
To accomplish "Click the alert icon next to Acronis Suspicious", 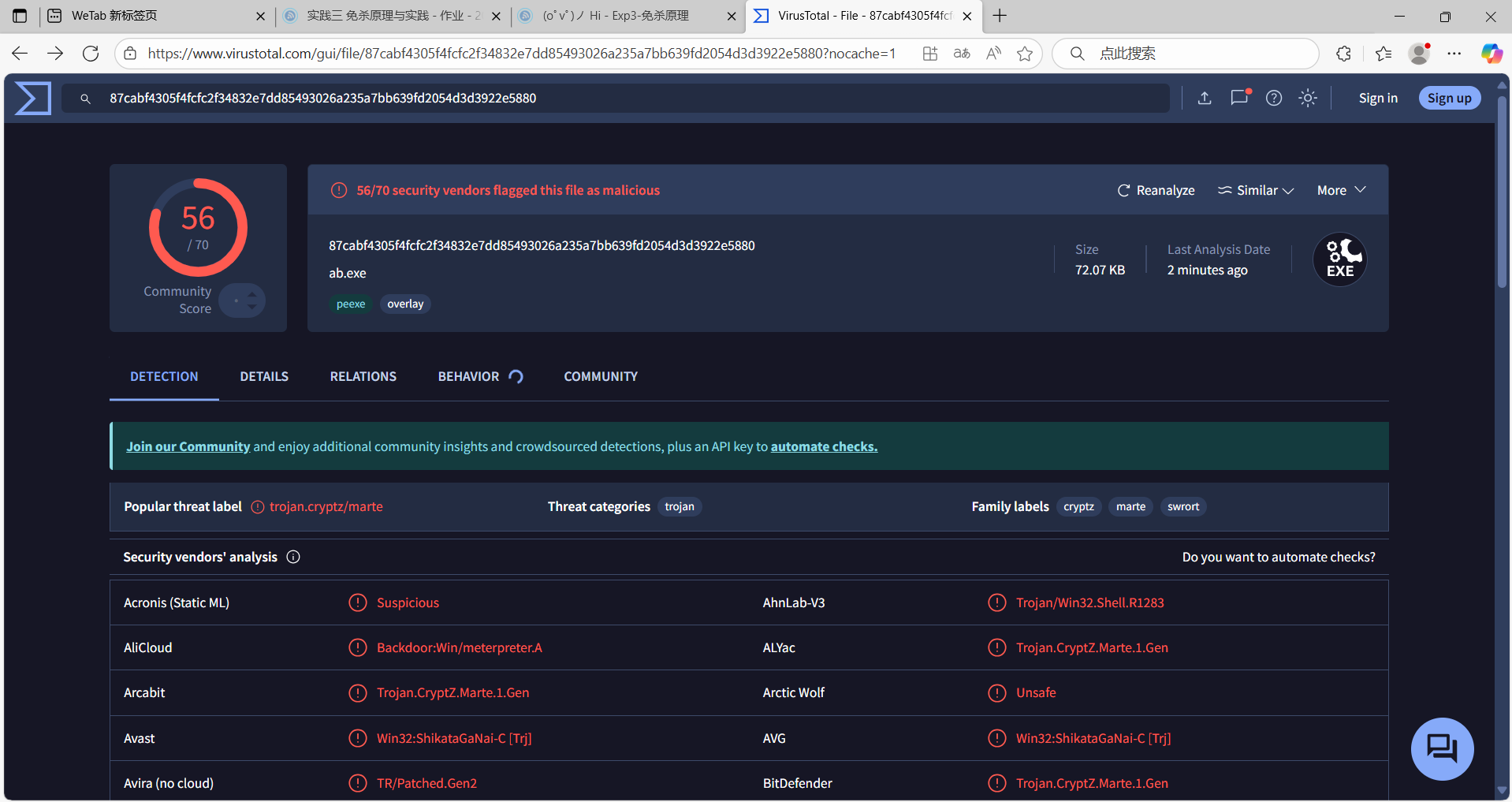I will (358, 602).
